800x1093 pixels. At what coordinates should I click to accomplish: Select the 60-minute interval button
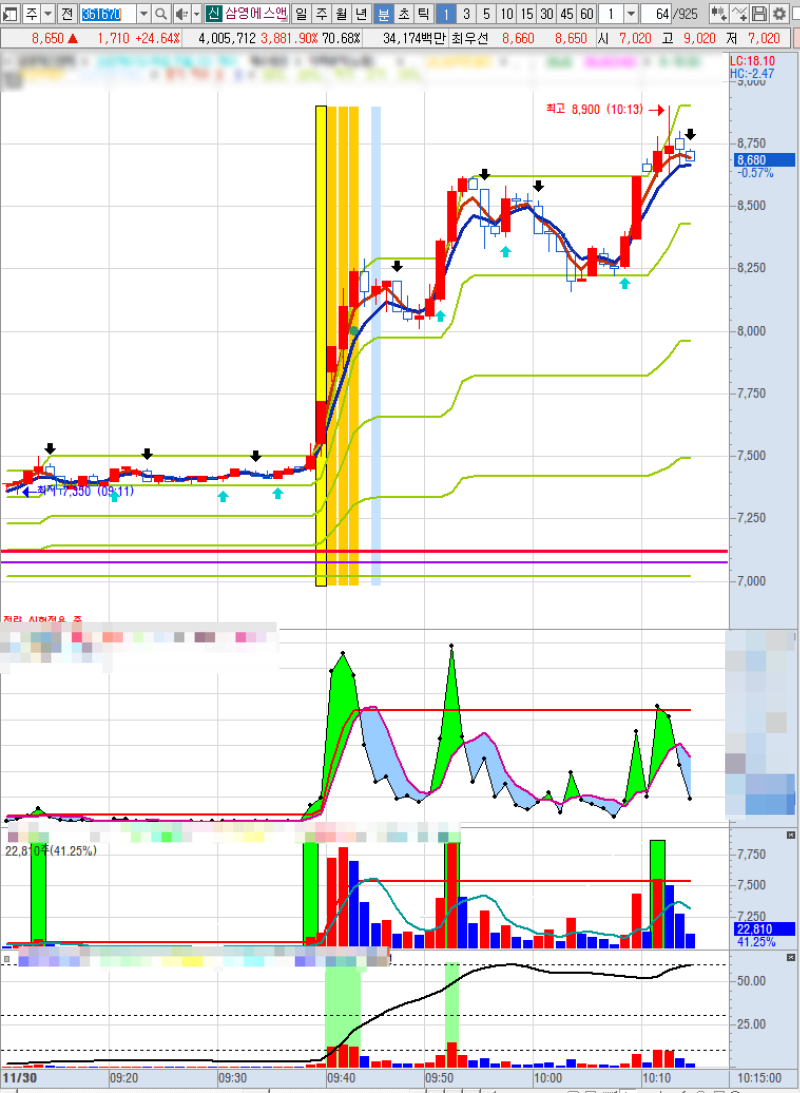click(587, 13)
